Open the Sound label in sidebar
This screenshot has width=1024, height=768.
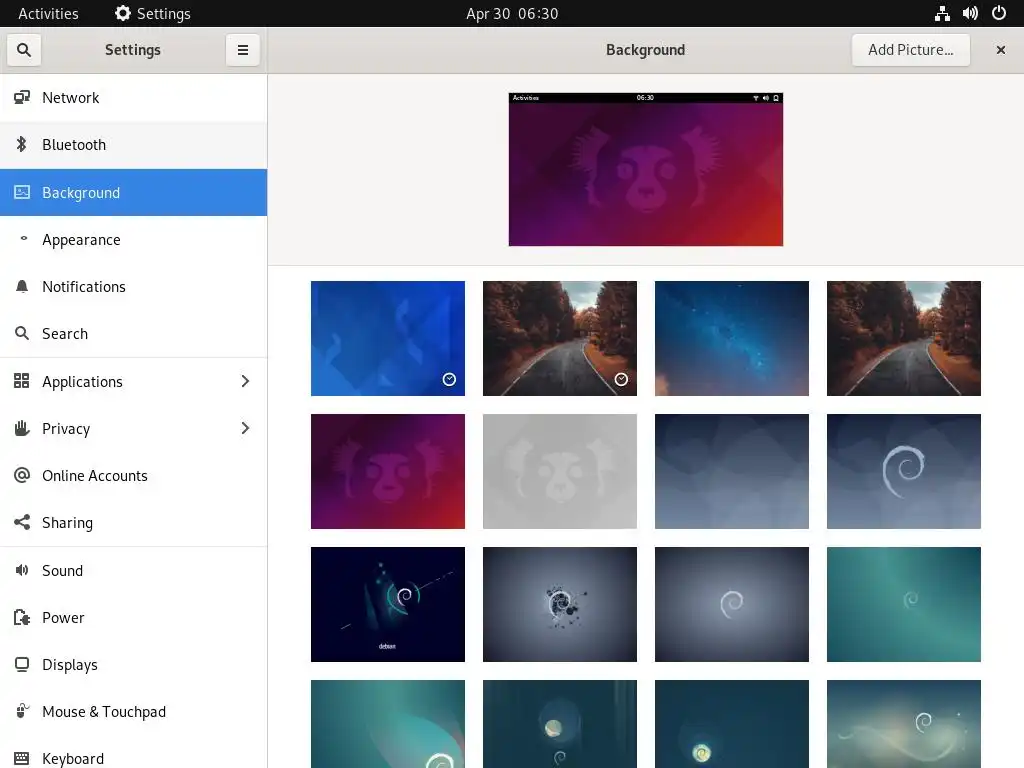(62, 570)
